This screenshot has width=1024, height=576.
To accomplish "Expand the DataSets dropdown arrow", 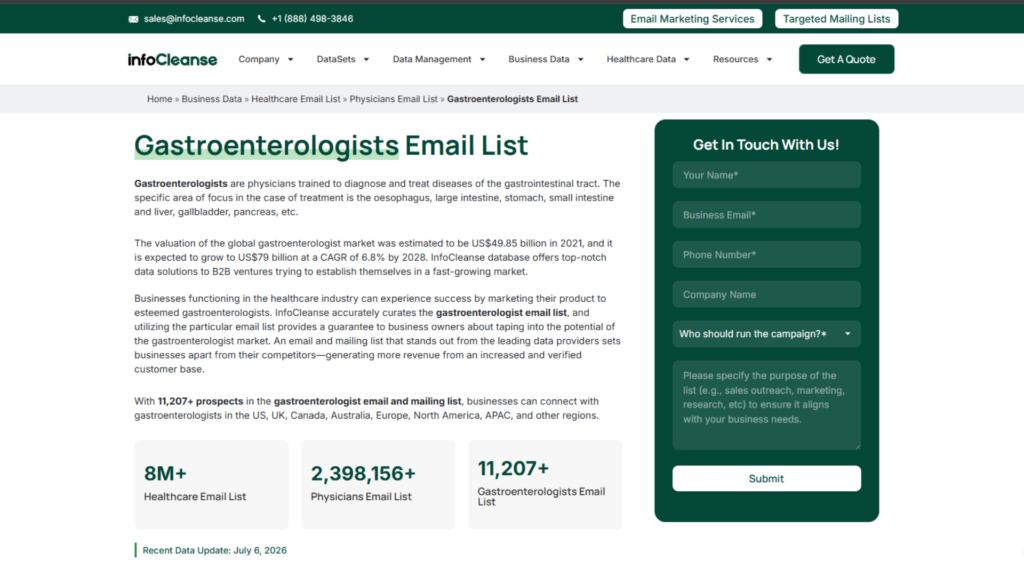I will pos(366,59).
